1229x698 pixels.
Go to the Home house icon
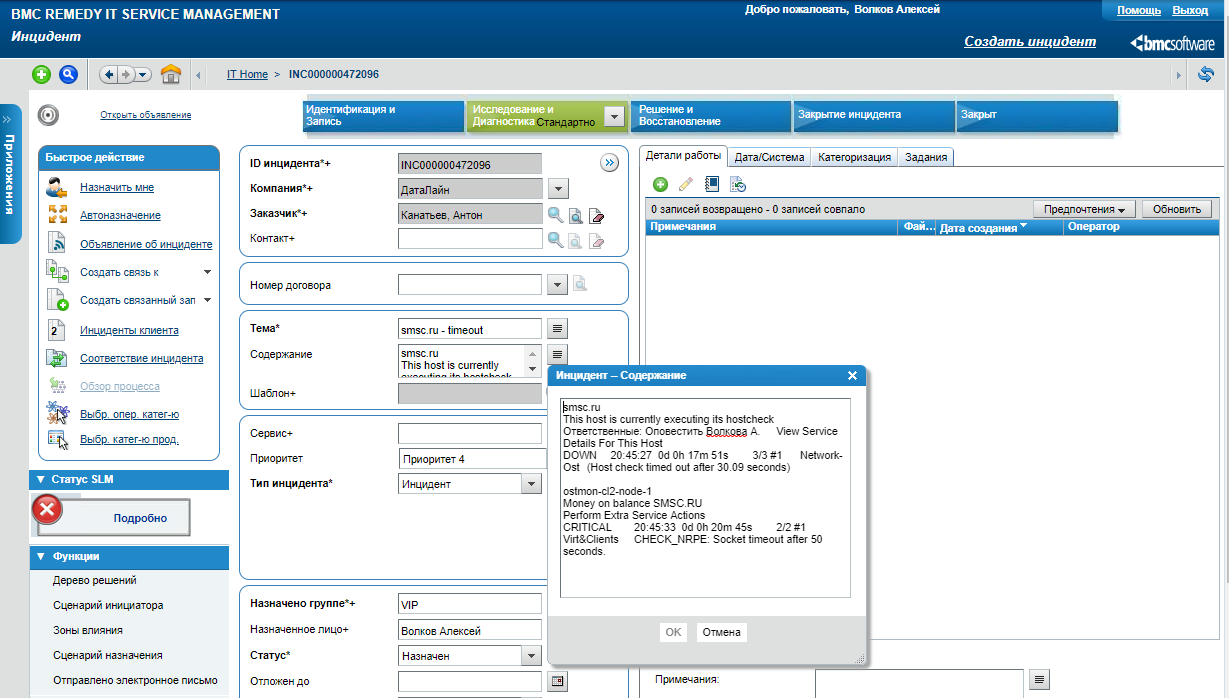coord(171,74)
